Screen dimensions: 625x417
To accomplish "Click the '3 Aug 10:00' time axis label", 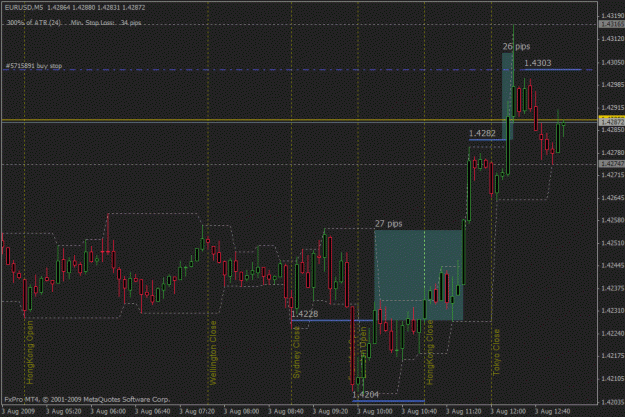I will pyautogui.click(x=375, y=411).
